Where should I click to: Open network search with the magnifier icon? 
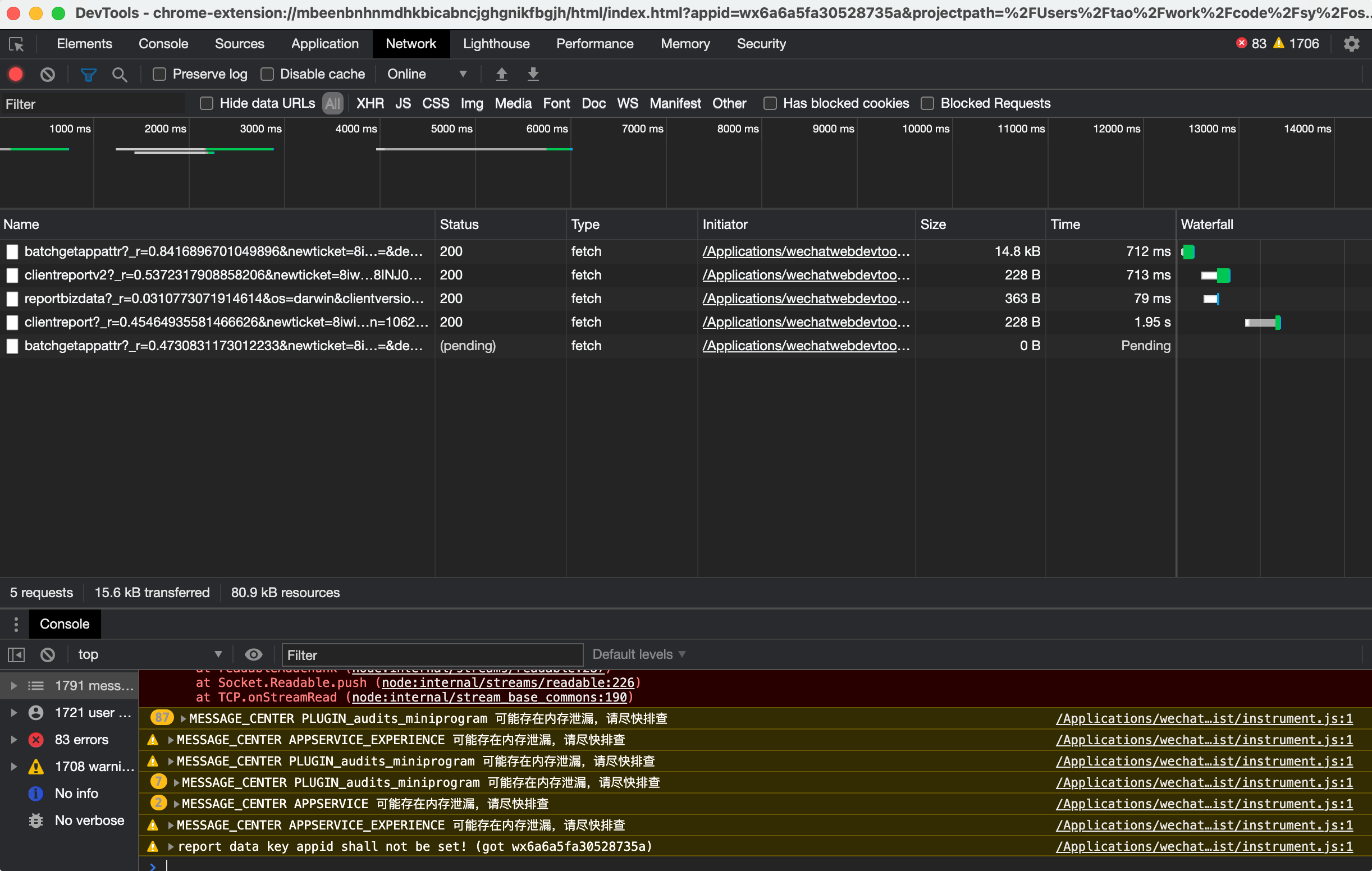tap(120, 74)
